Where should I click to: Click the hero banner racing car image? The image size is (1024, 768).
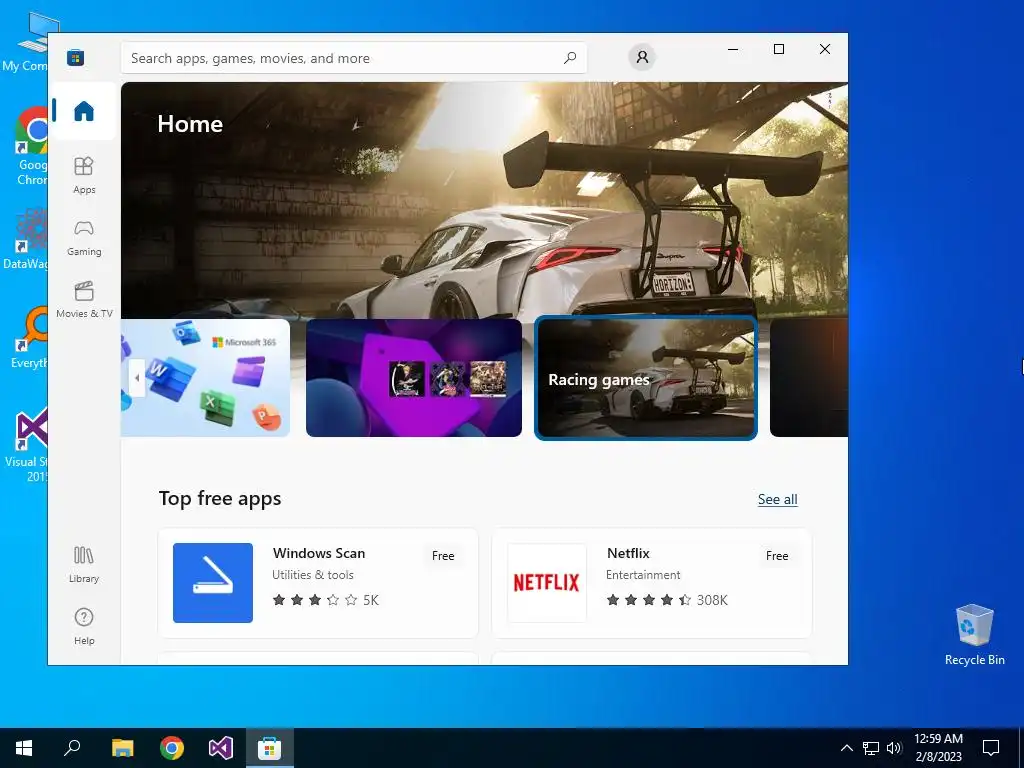(484, 200)
